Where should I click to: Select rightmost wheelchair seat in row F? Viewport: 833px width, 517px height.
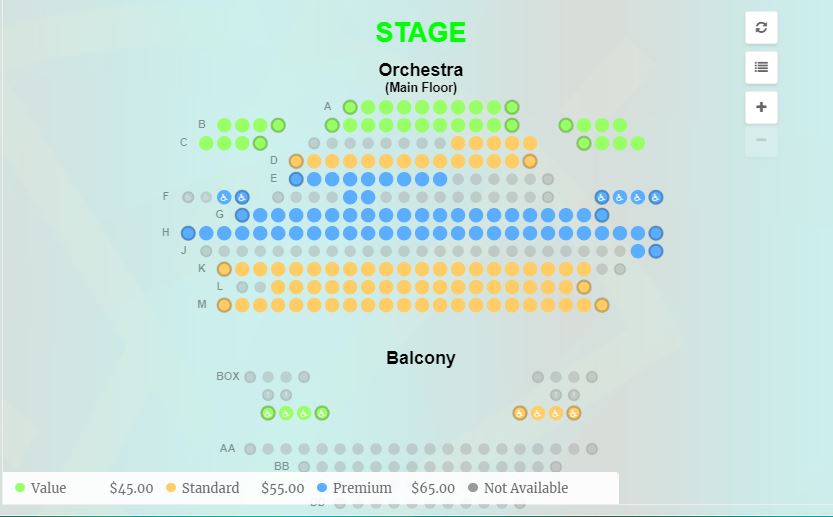(x=656, y=198)
